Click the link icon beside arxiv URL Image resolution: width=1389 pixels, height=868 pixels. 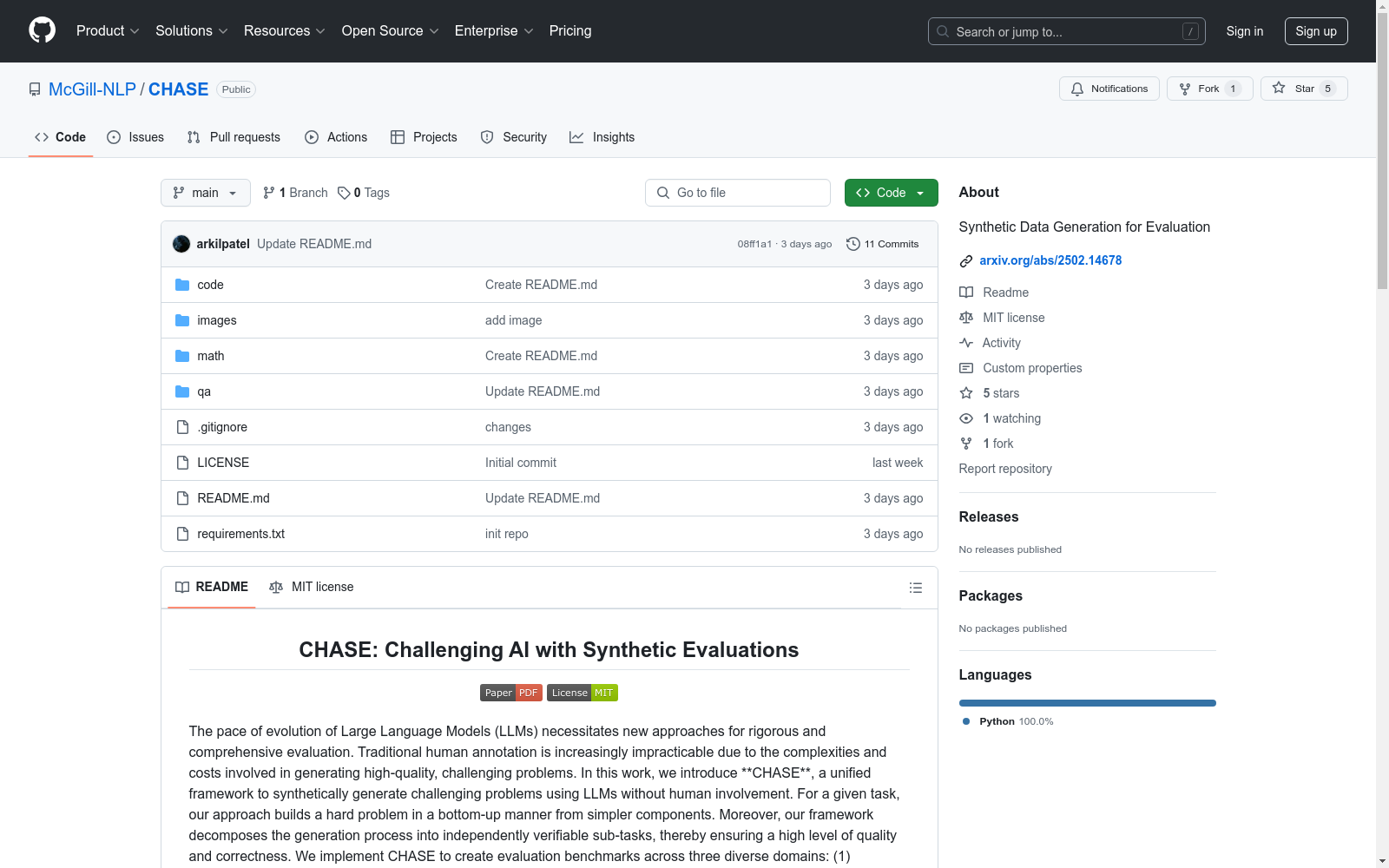[966, 261]
